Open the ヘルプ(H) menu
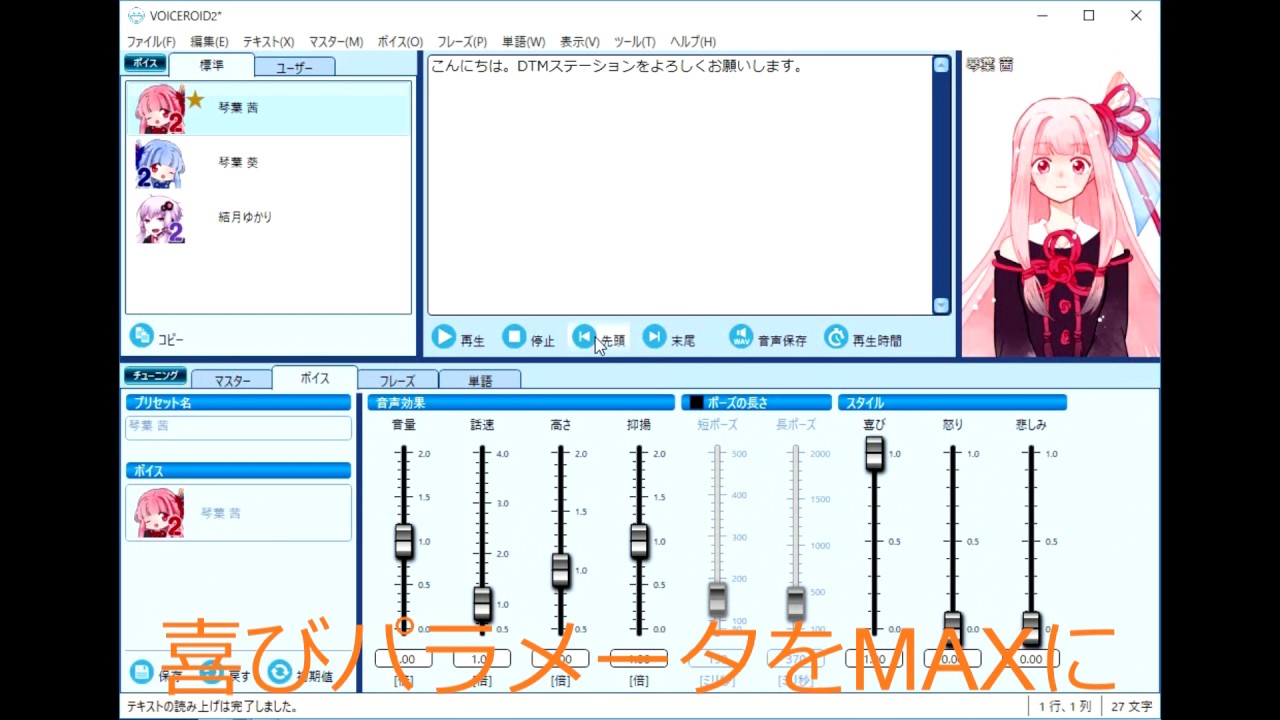Image resolution: width=1280 pixels, height=720 pixels. [x=692, y=42]
